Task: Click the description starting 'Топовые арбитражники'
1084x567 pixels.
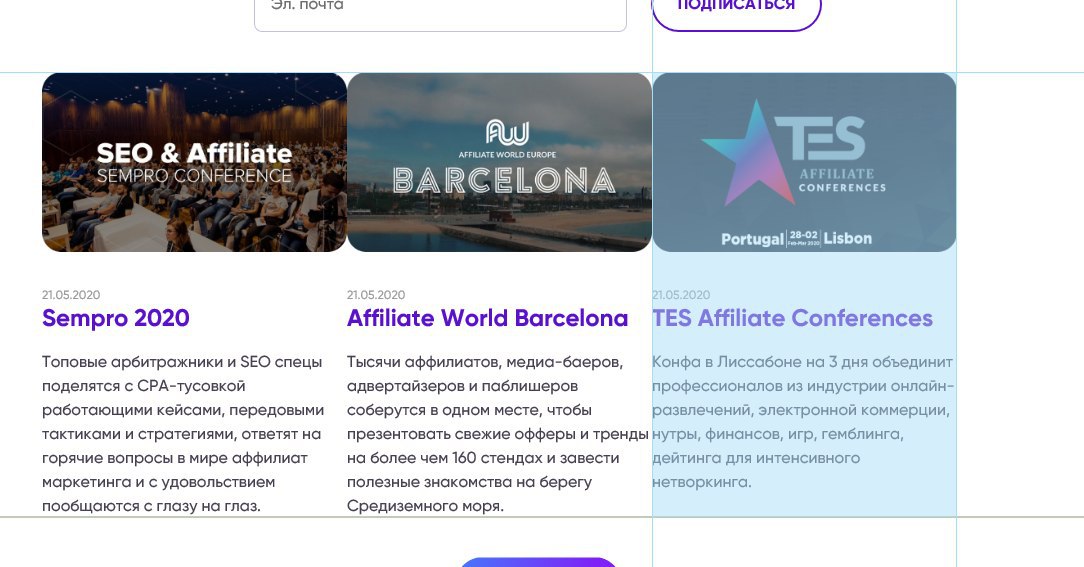Action: pos(183,434)
